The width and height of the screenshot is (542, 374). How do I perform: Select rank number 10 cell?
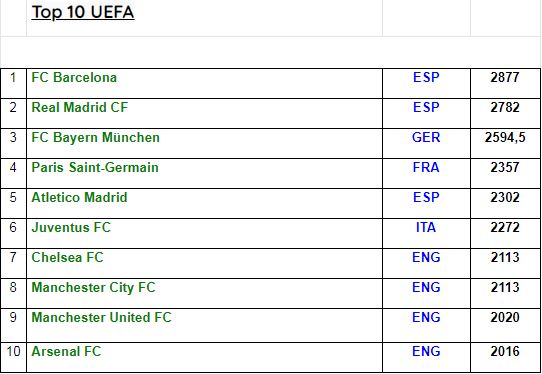click(x=13, y=357)
